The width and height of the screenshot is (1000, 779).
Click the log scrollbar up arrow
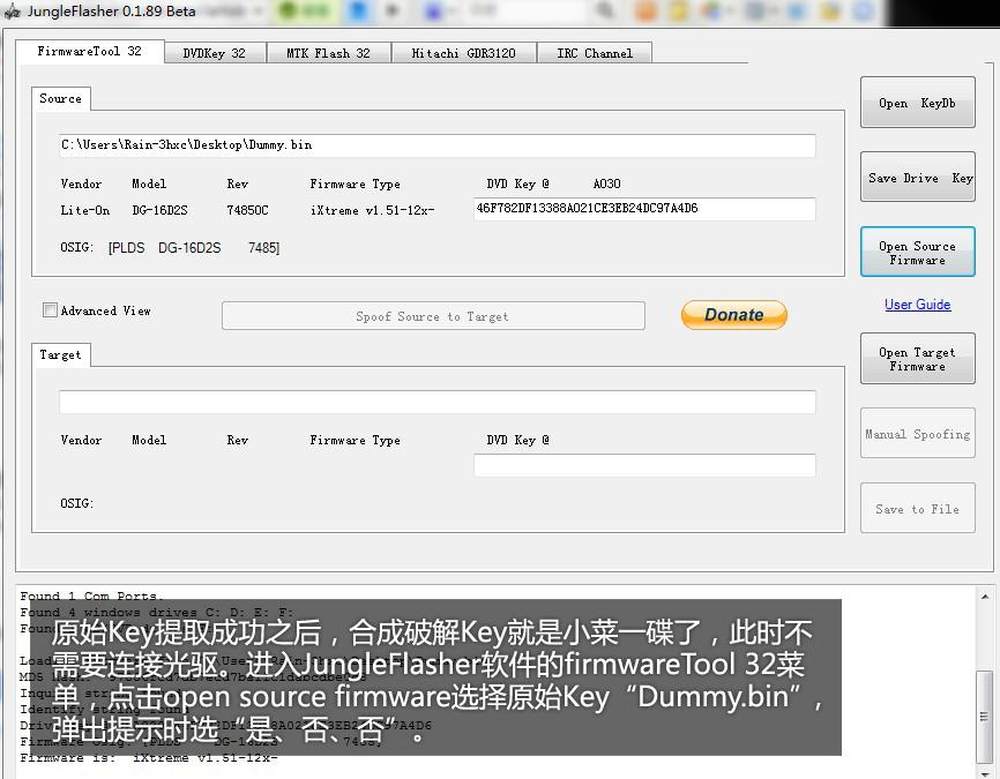985,597
